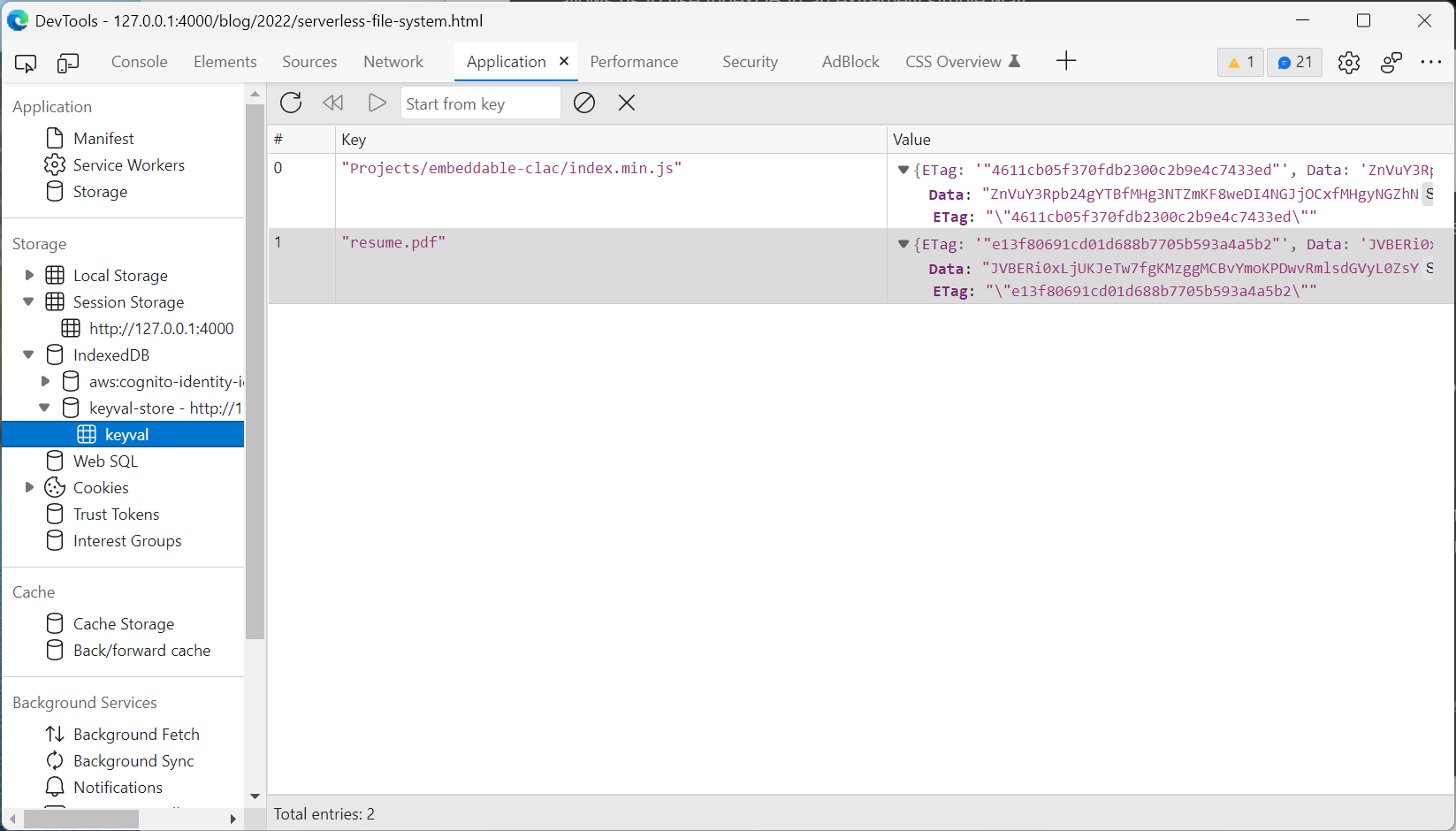Clear the object store

584,103
